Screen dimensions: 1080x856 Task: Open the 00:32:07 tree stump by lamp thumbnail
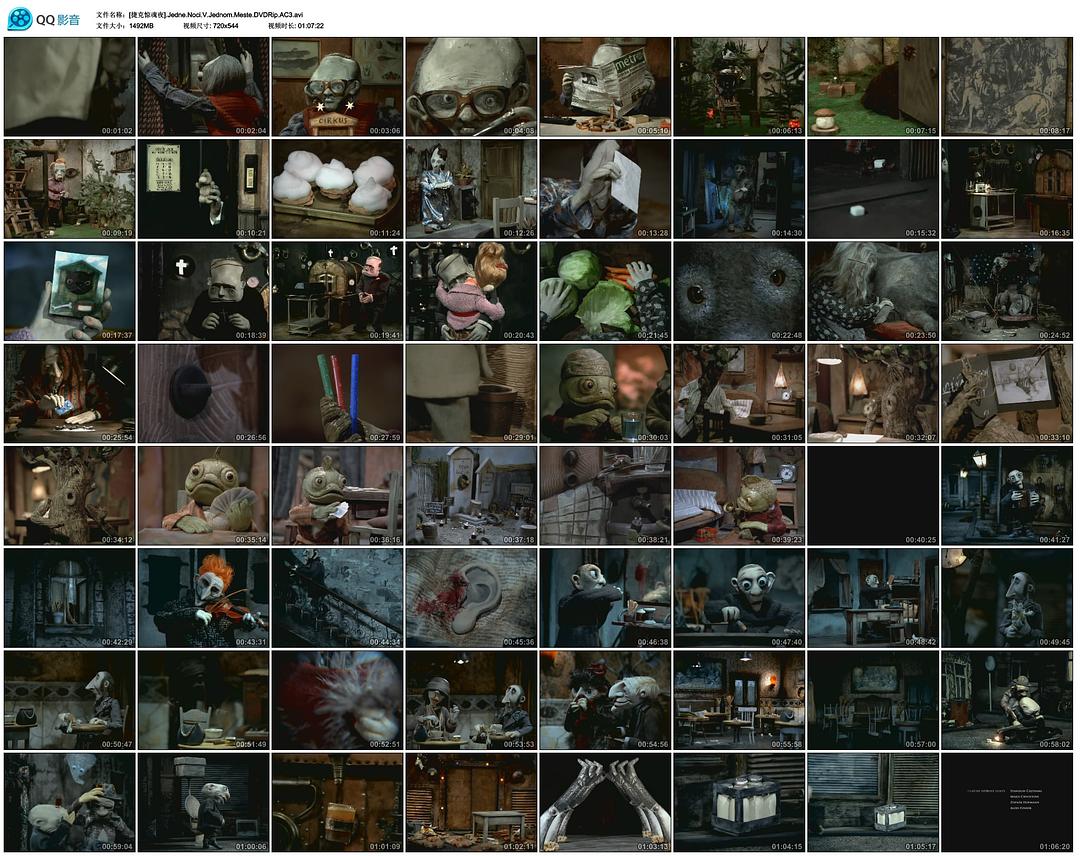coord(873,393)
